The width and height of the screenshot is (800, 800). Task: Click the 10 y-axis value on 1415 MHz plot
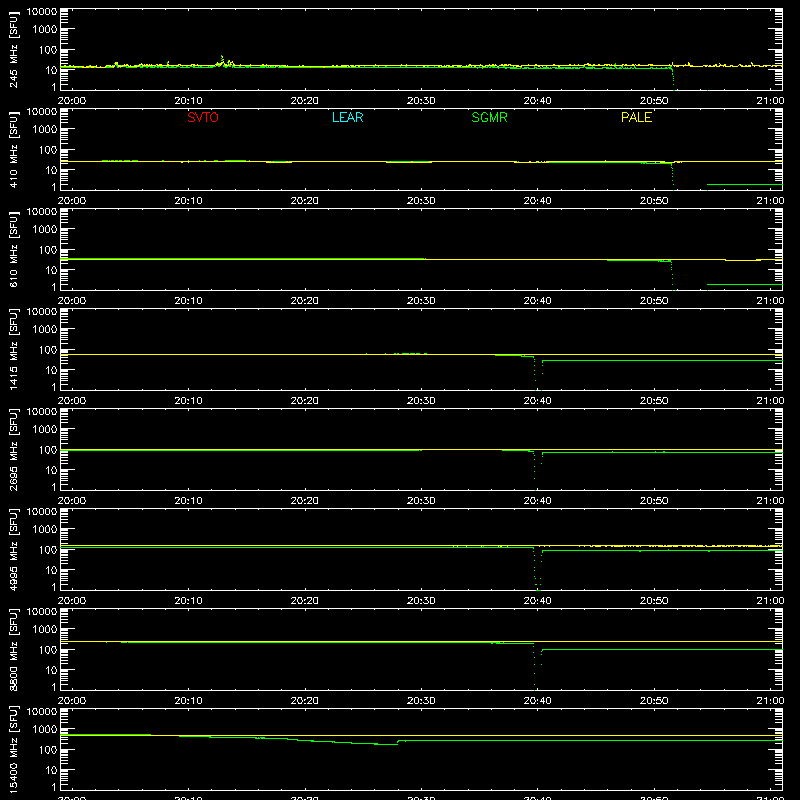point(51,370)
